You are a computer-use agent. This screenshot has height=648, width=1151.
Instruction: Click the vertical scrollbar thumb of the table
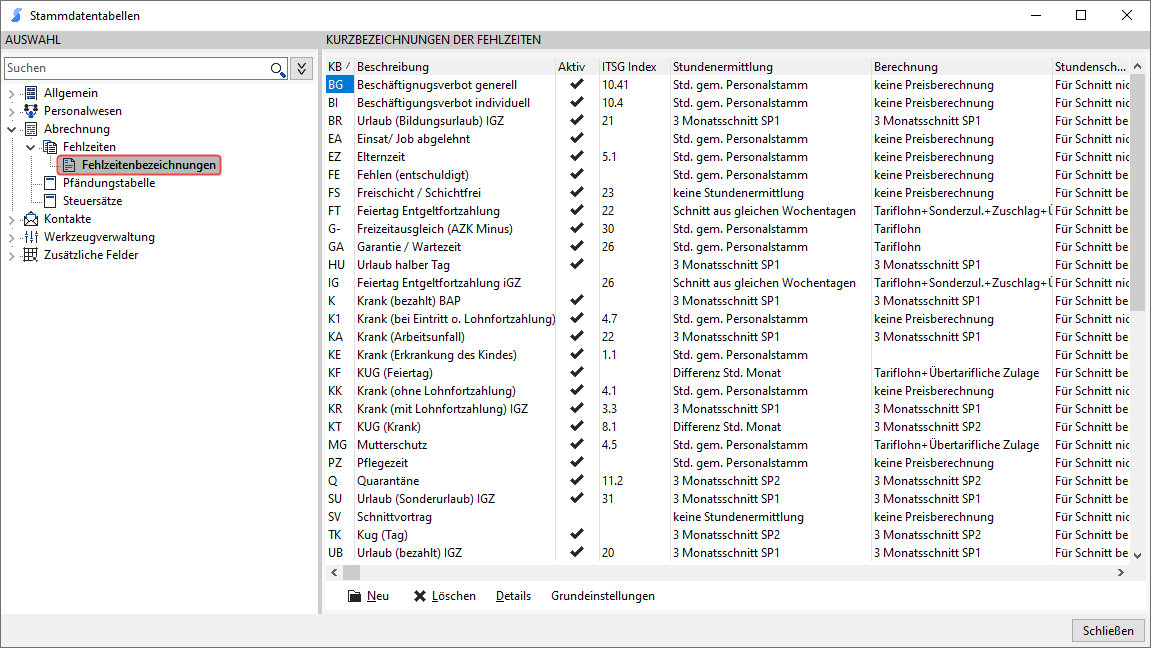1137,192
